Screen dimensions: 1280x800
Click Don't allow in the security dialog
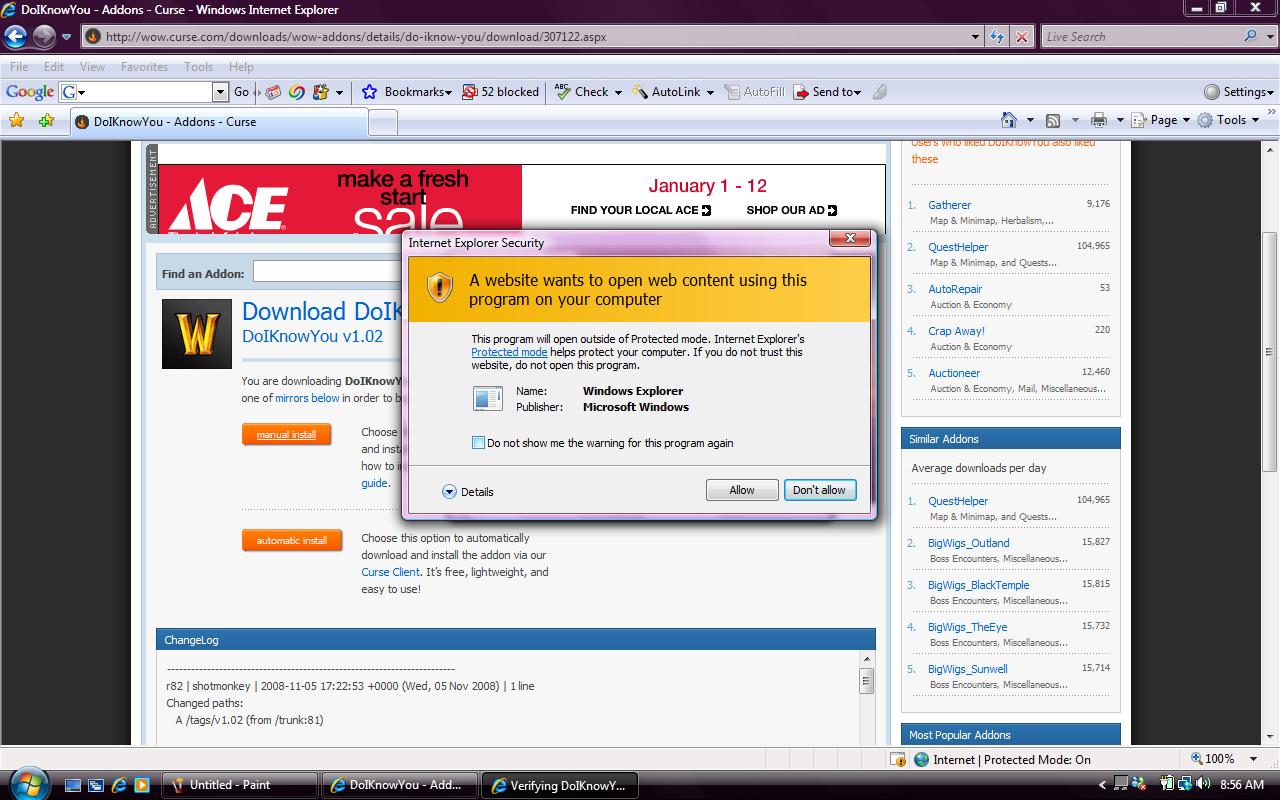pyautogui.click(x=819, y=490)
